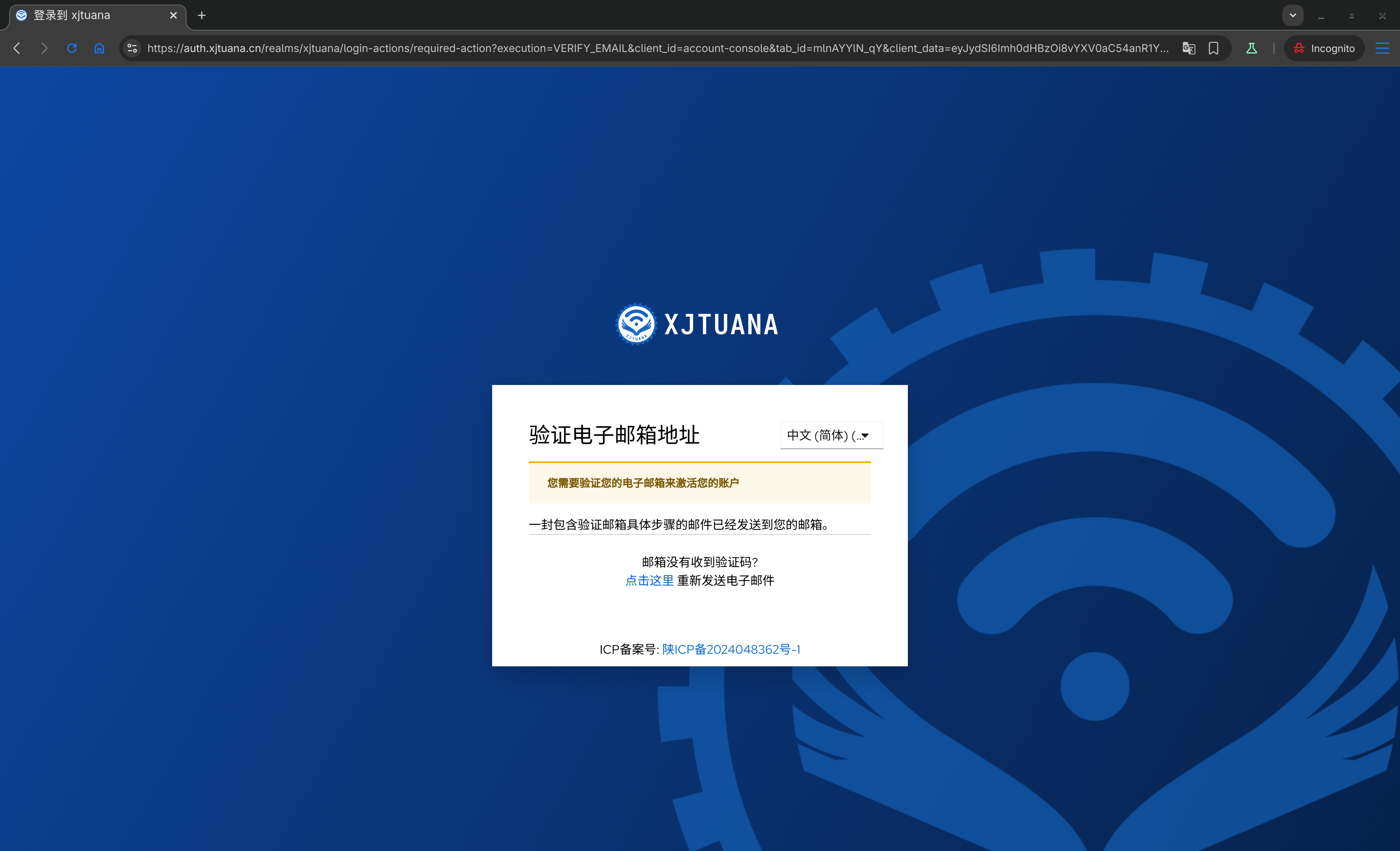
Task: Minimize the browser window
Action: click(x=1321, y=15)
